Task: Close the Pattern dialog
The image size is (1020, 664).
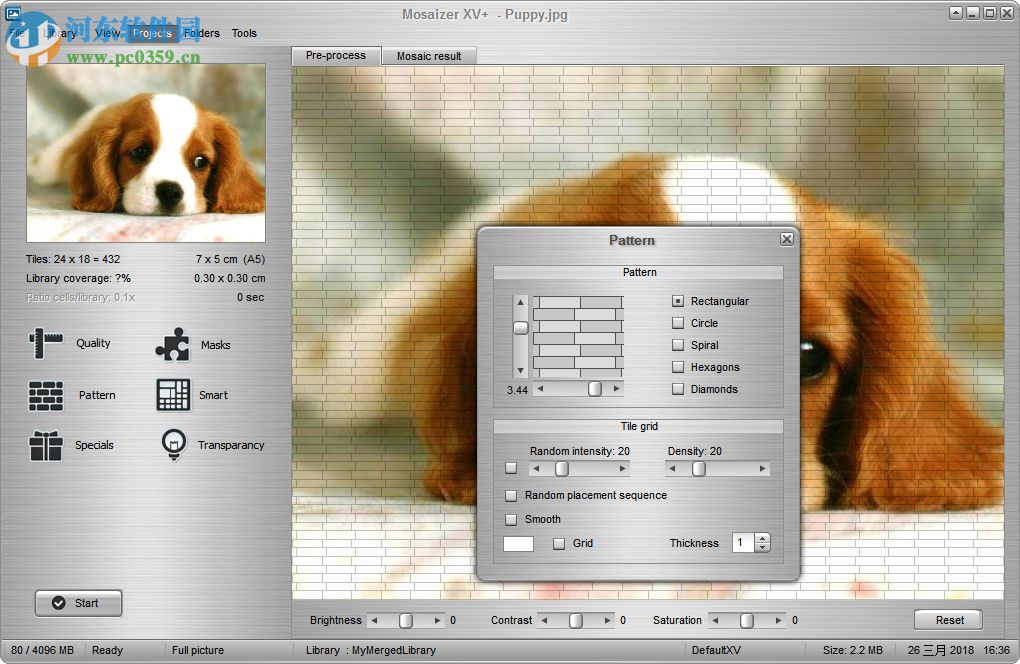Action: (x=787, y=239)
